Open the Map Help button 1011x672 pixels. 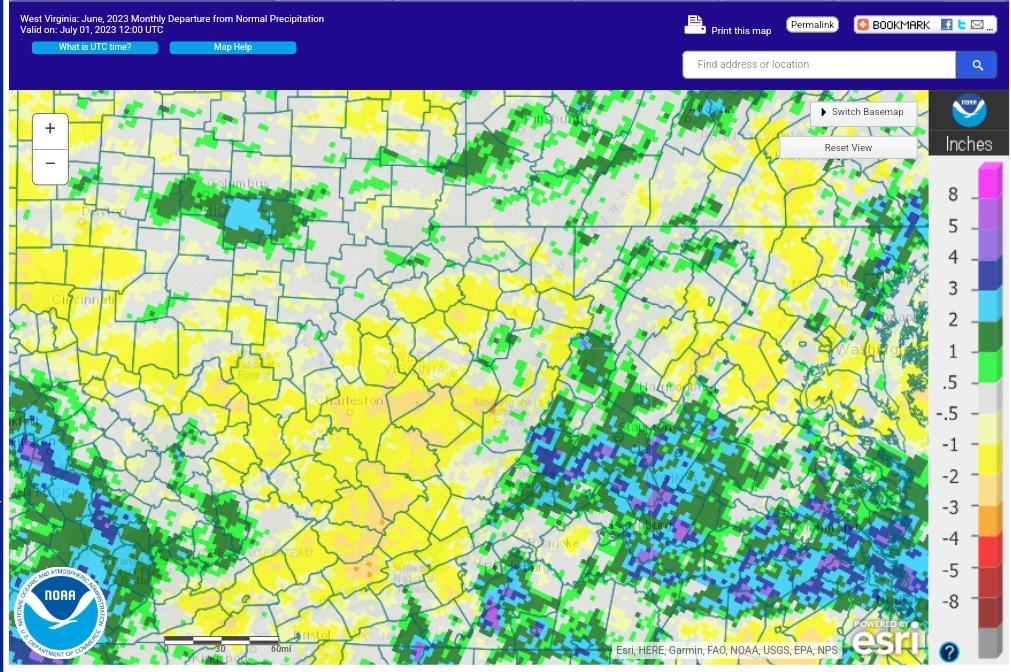pyautogui.click(x=233, y=47)
